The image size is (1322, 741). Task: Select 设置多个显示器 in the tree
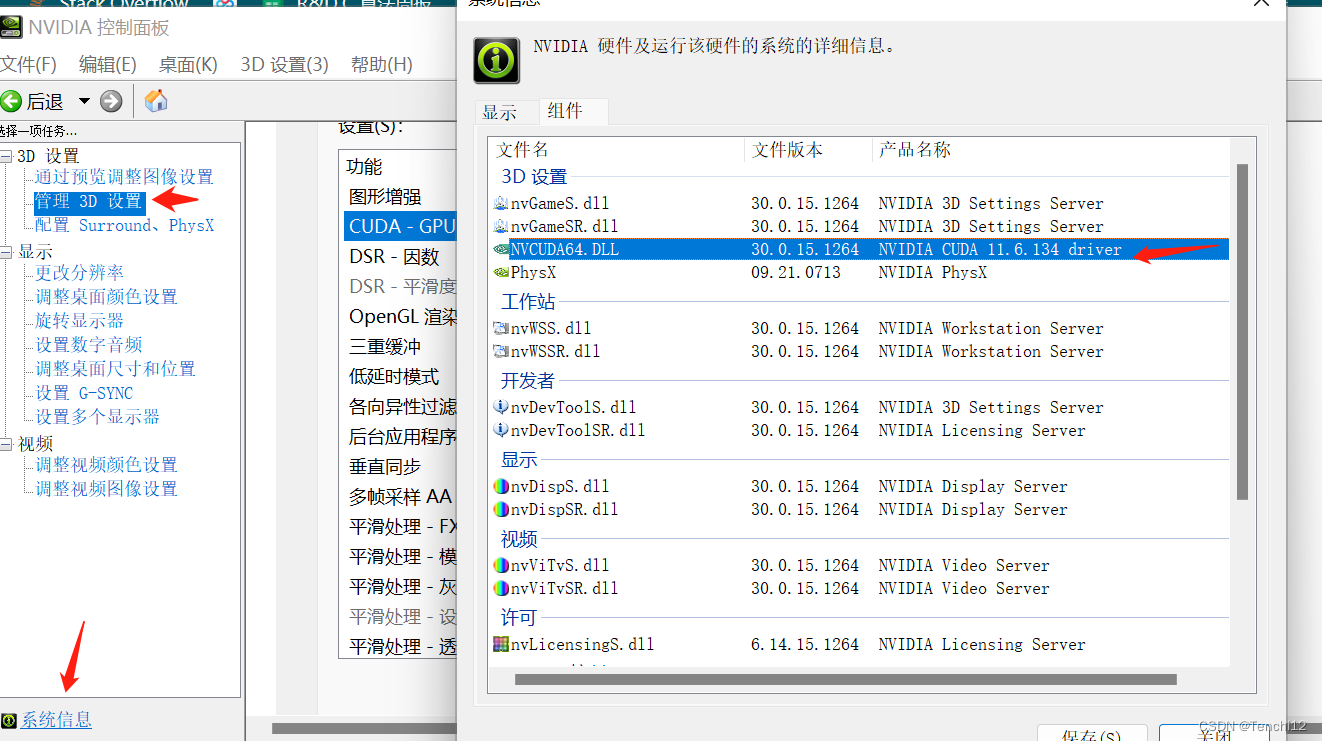98,417
